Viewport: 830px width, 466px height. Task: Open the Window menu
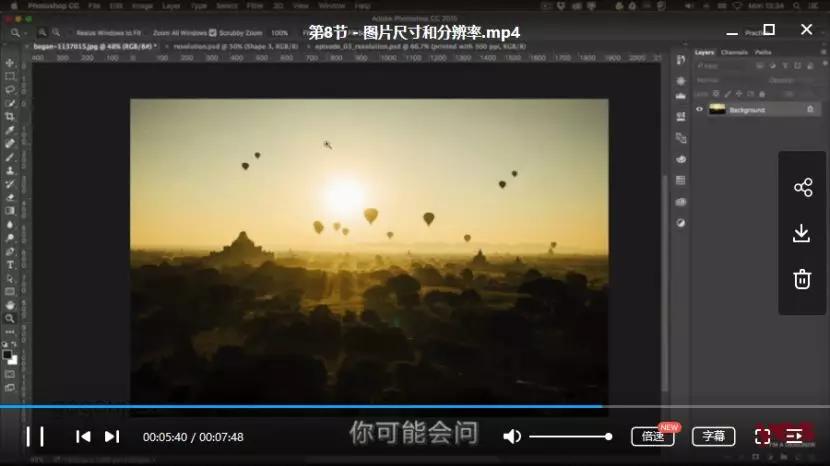[332, 6]
